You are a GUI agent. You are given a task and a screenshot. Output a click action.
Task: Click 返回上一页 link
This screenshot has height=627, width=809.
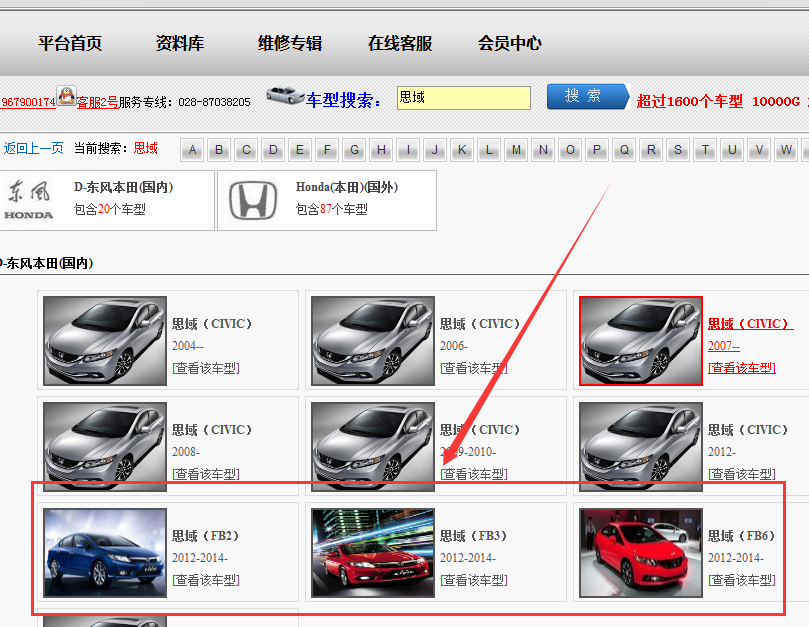tap(34, 149)
